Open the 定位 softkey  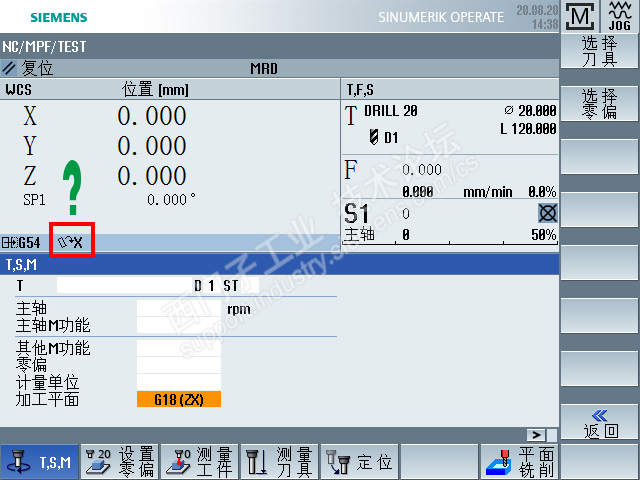[x=360, y=462]
